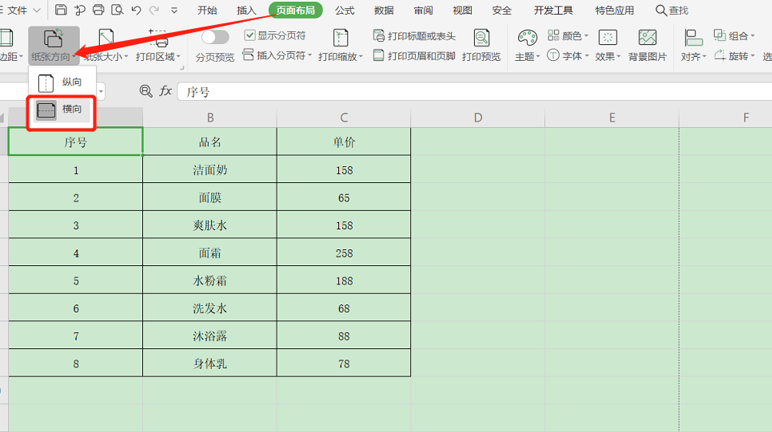
Task: Click the 背景图片 icon
Action: point(647,38)
